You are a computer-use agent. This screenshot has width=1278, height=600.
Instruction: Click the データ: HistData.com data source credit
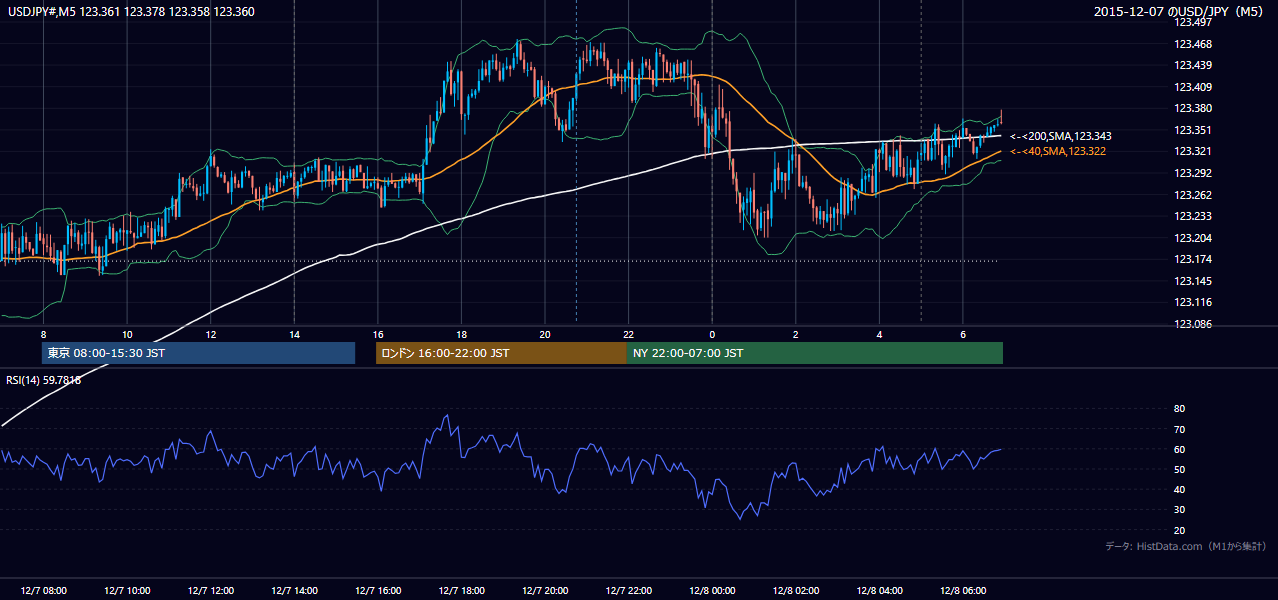click(x=1186, y=546)
